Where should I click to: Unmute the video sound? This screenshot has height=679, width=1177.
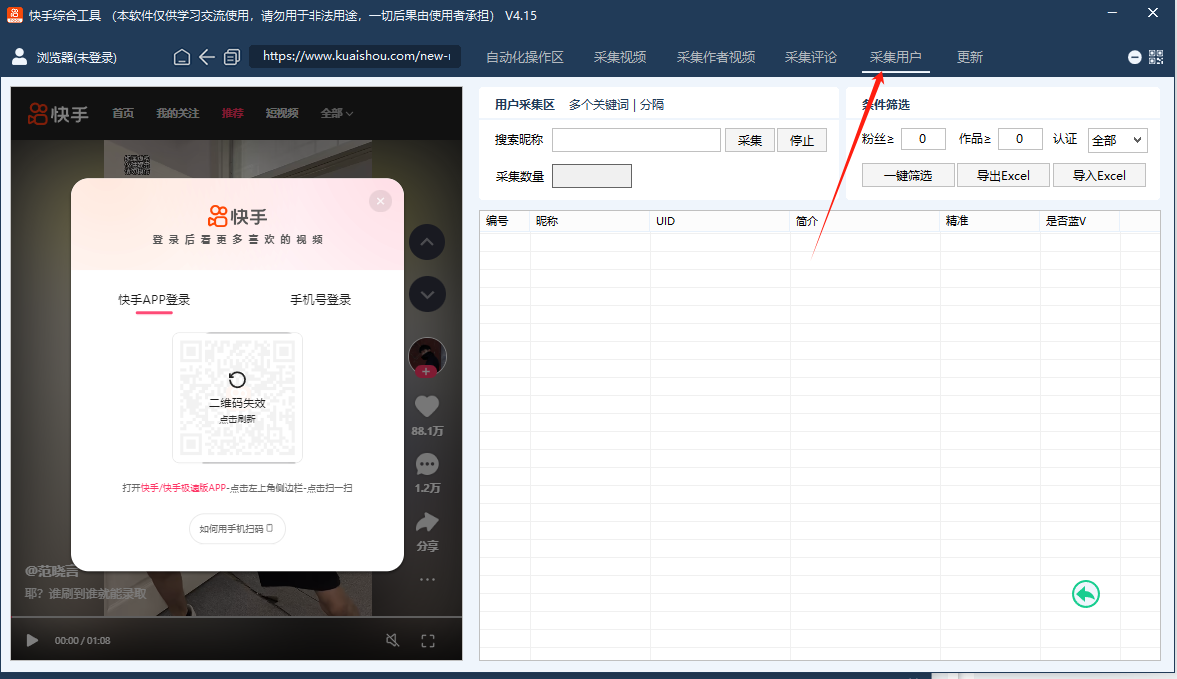pyautogui.click(x=392, y=640)
